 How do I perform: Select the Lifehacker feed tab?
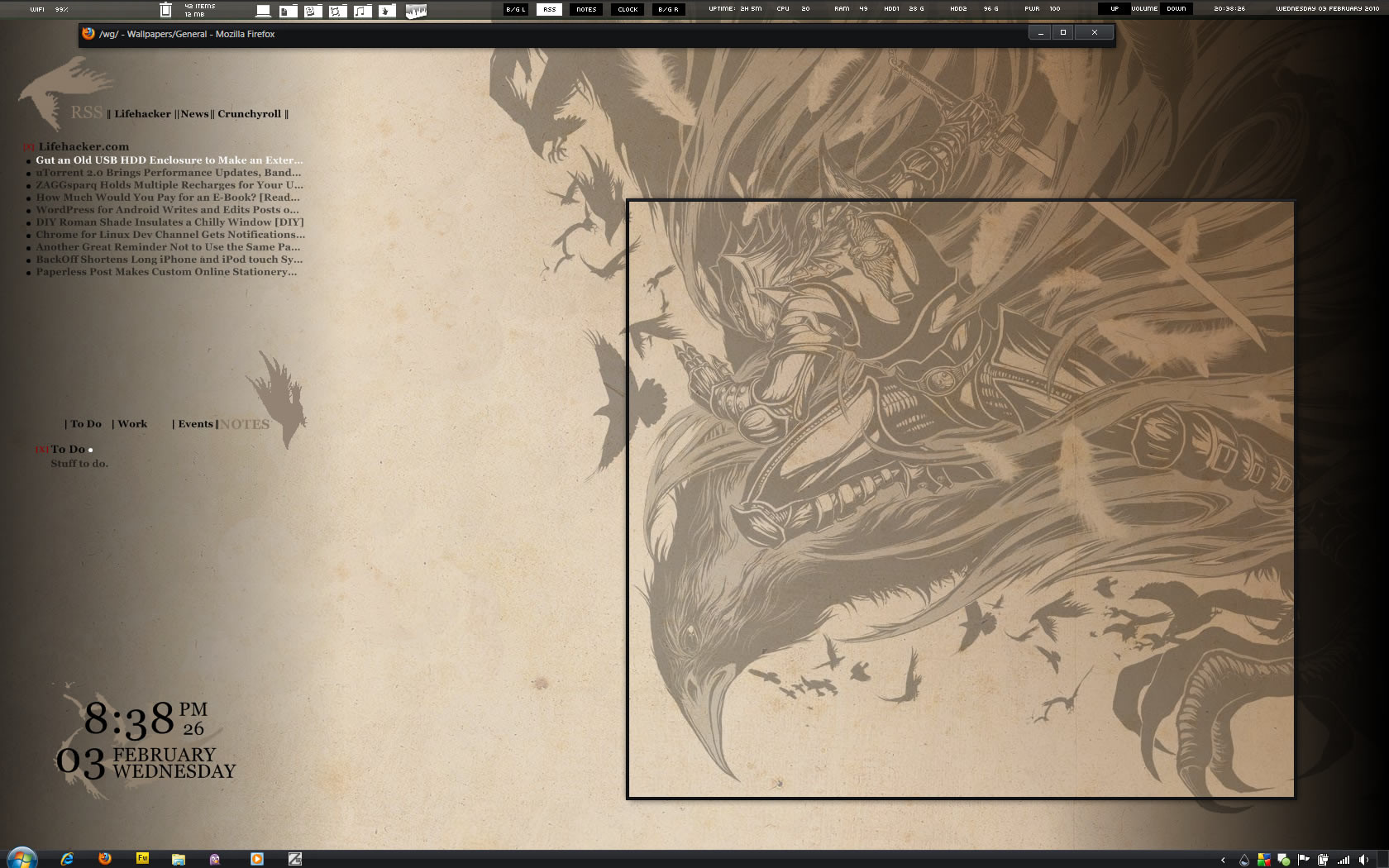pos(142,114)
